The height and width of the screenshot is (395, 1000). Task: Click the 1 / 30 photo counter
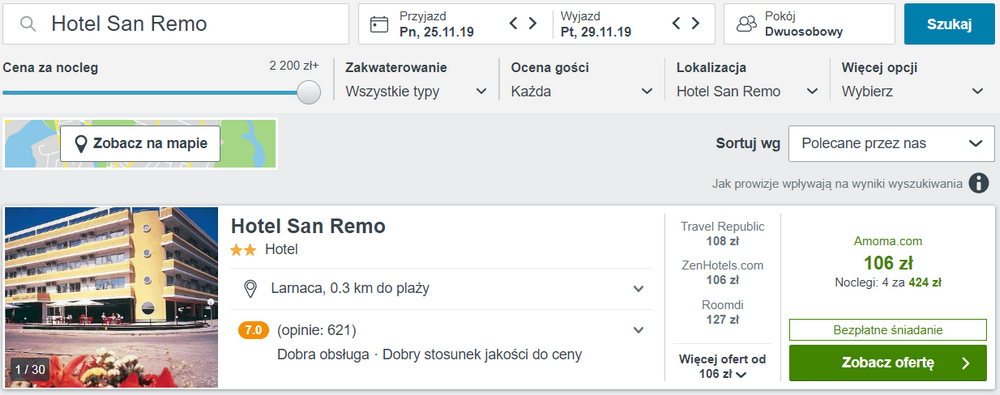click(30, 369)
